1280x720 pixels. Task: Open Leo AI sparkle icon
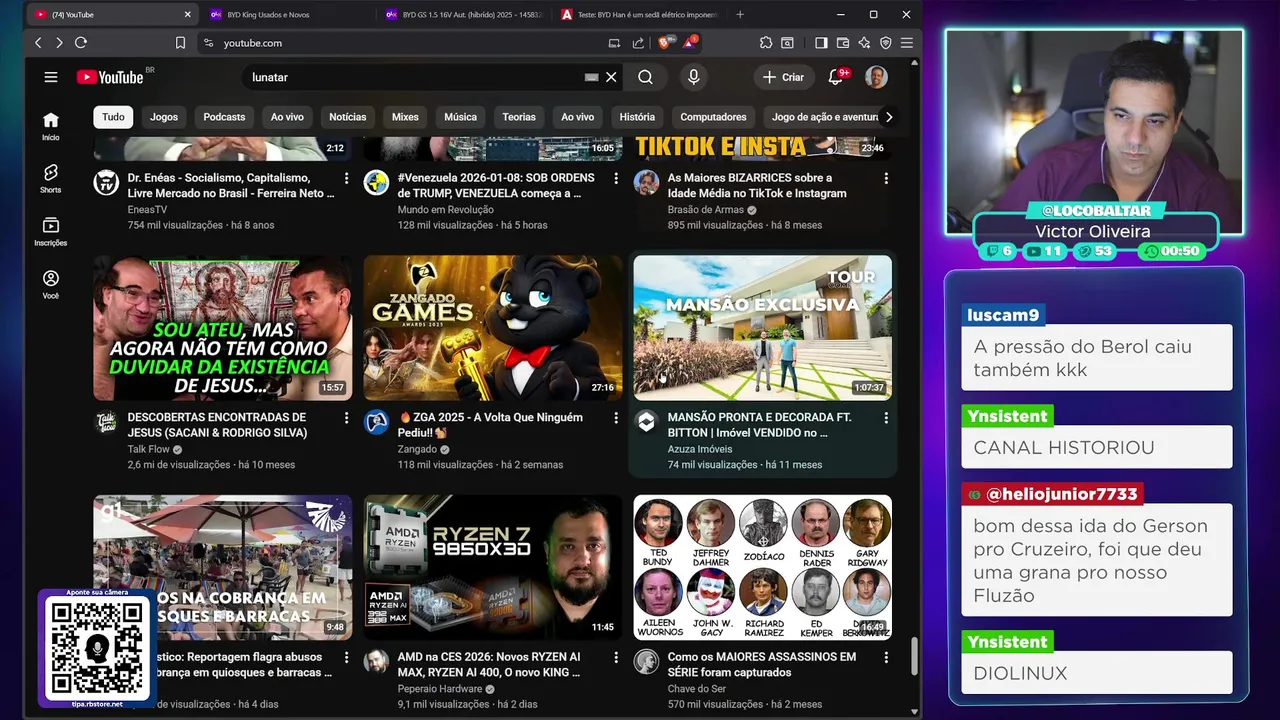(865, 43)
